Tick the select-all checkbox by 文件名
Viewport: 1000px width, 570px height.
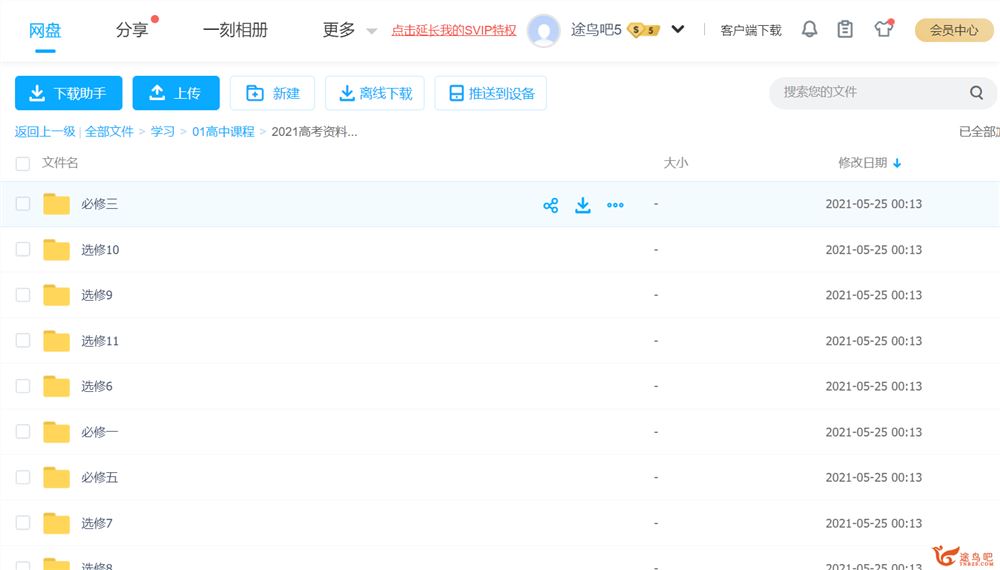tap(23, 164)
